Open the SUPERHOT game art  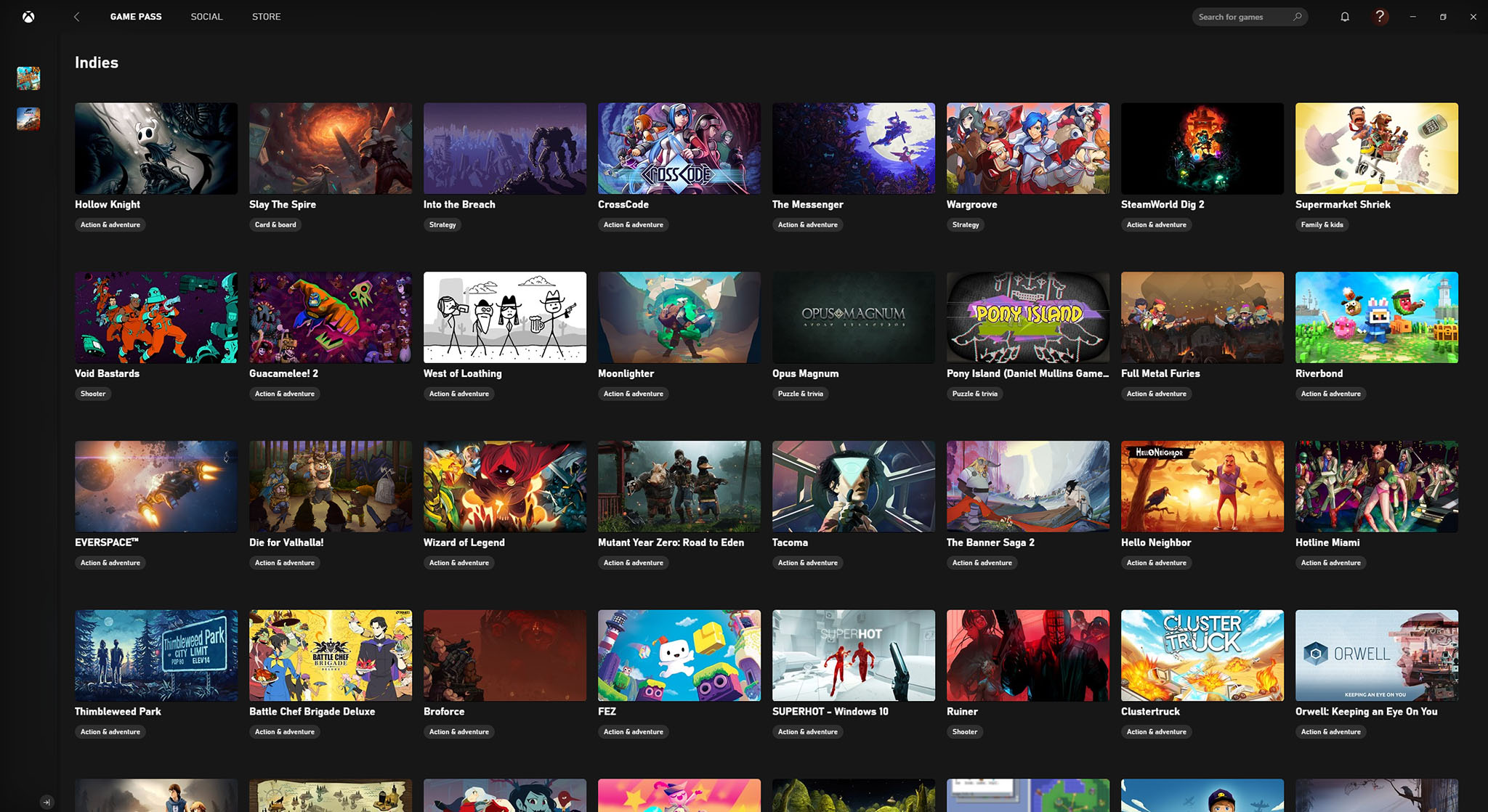854,656
